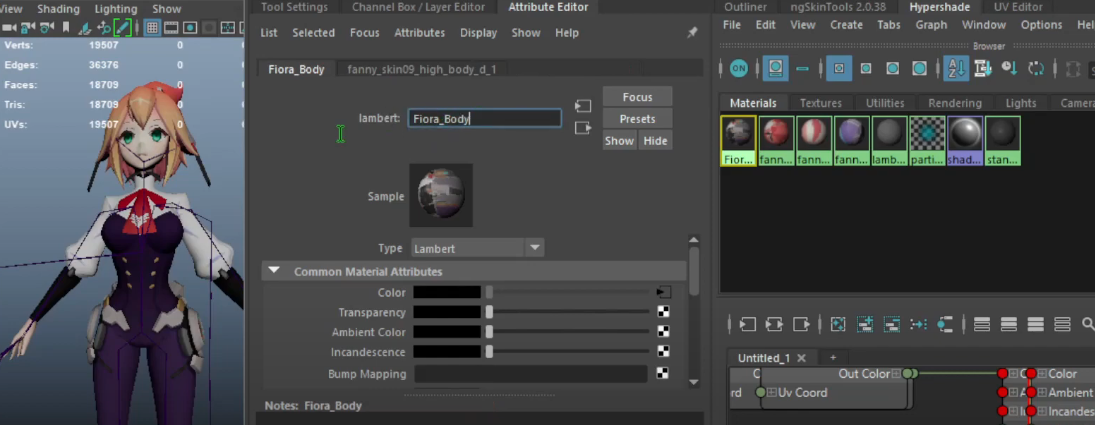This screenshot has width=1095, height=425.
Task: Switch to Channel Box / Layer Editor tab
Action: coord(418,7)
